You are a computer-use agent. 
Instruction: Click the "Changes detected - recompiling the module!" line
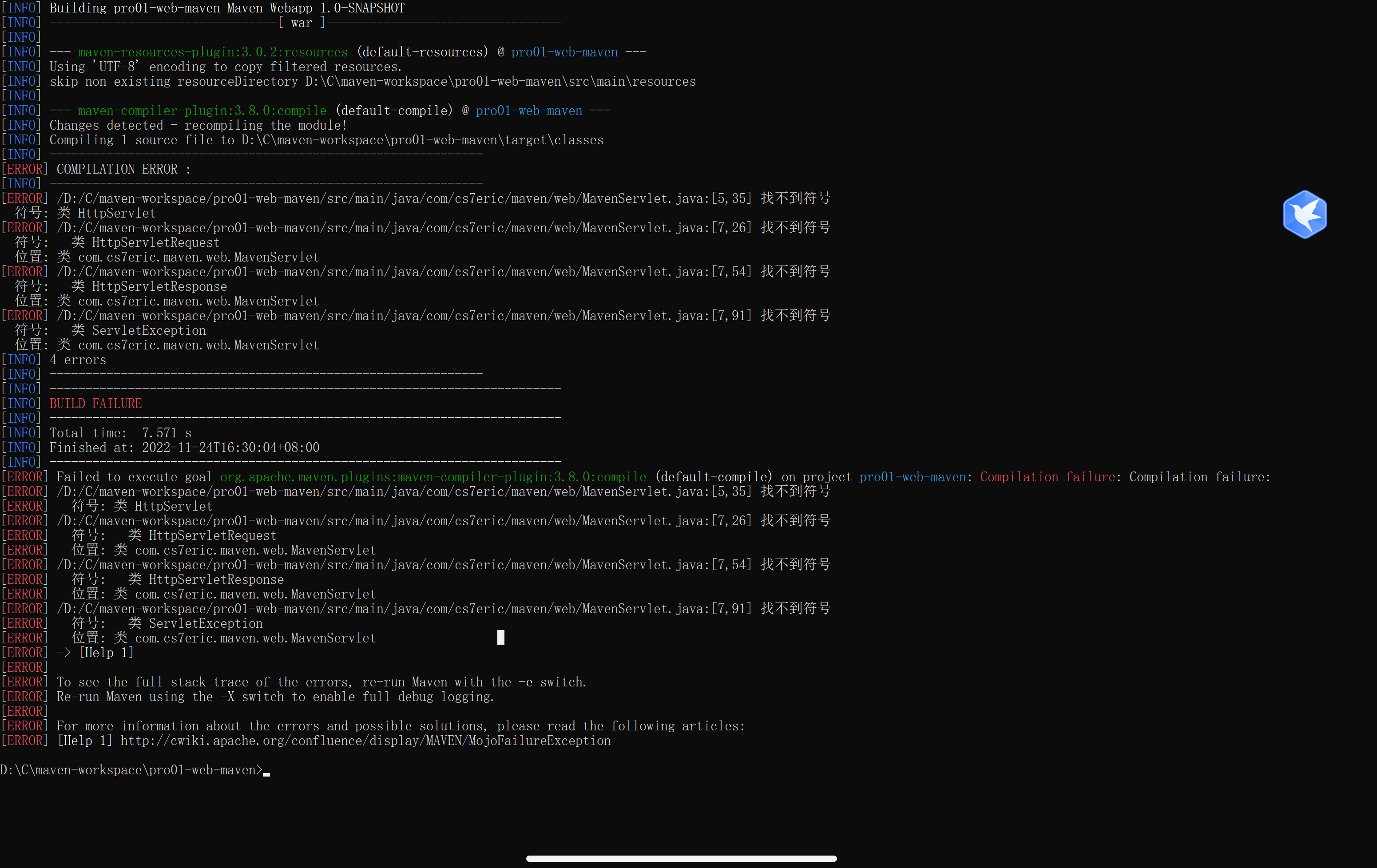point(198,125)
